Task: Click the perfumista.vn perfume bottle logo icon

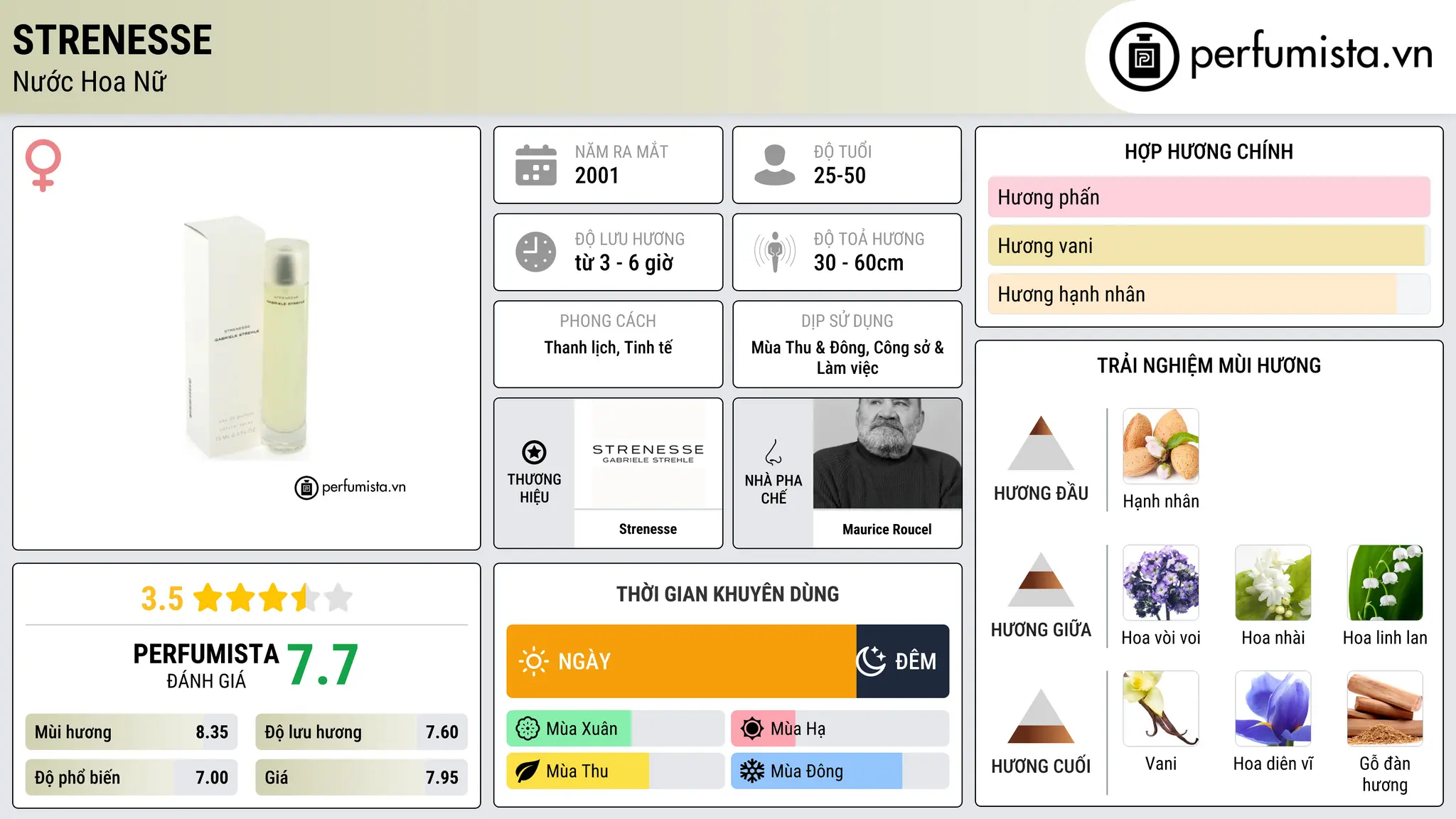Action: click(1144, 57)
